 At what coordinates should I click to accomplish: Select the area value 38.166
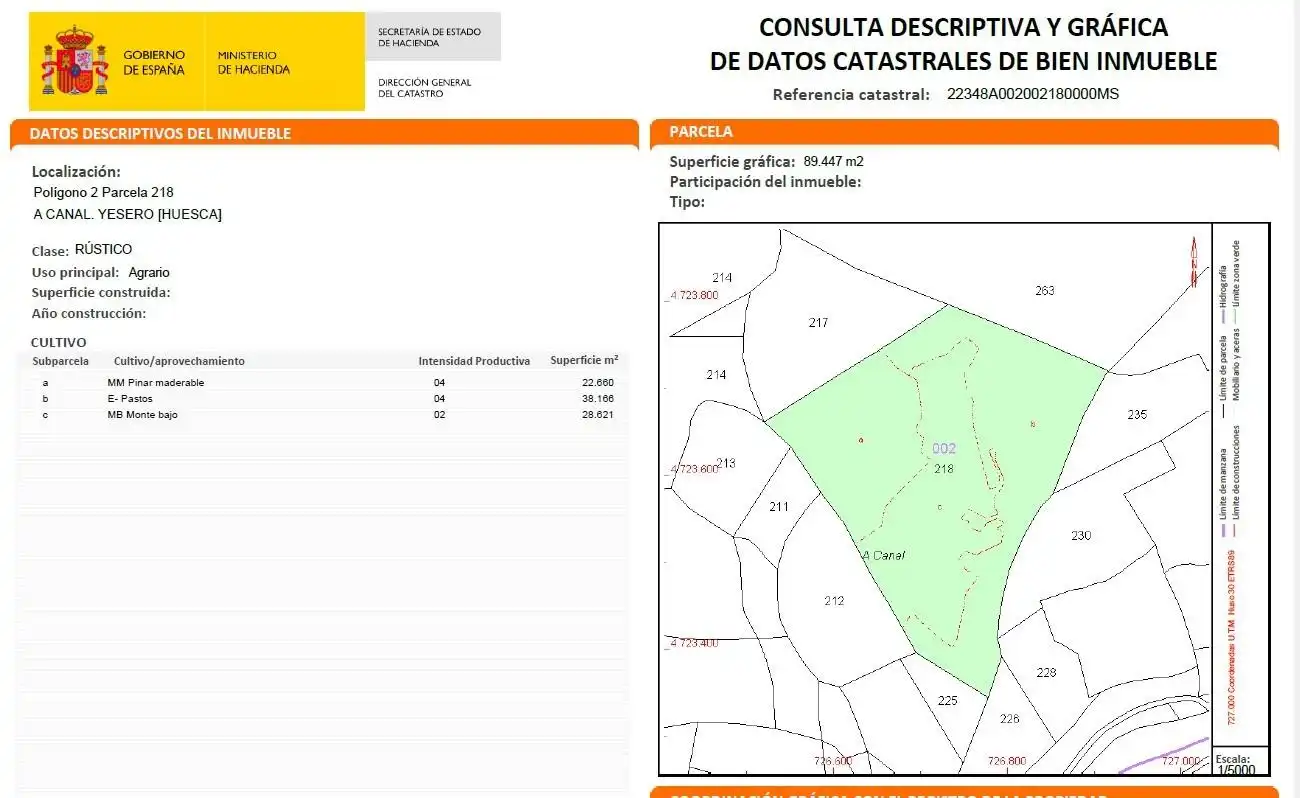(598, 399)
